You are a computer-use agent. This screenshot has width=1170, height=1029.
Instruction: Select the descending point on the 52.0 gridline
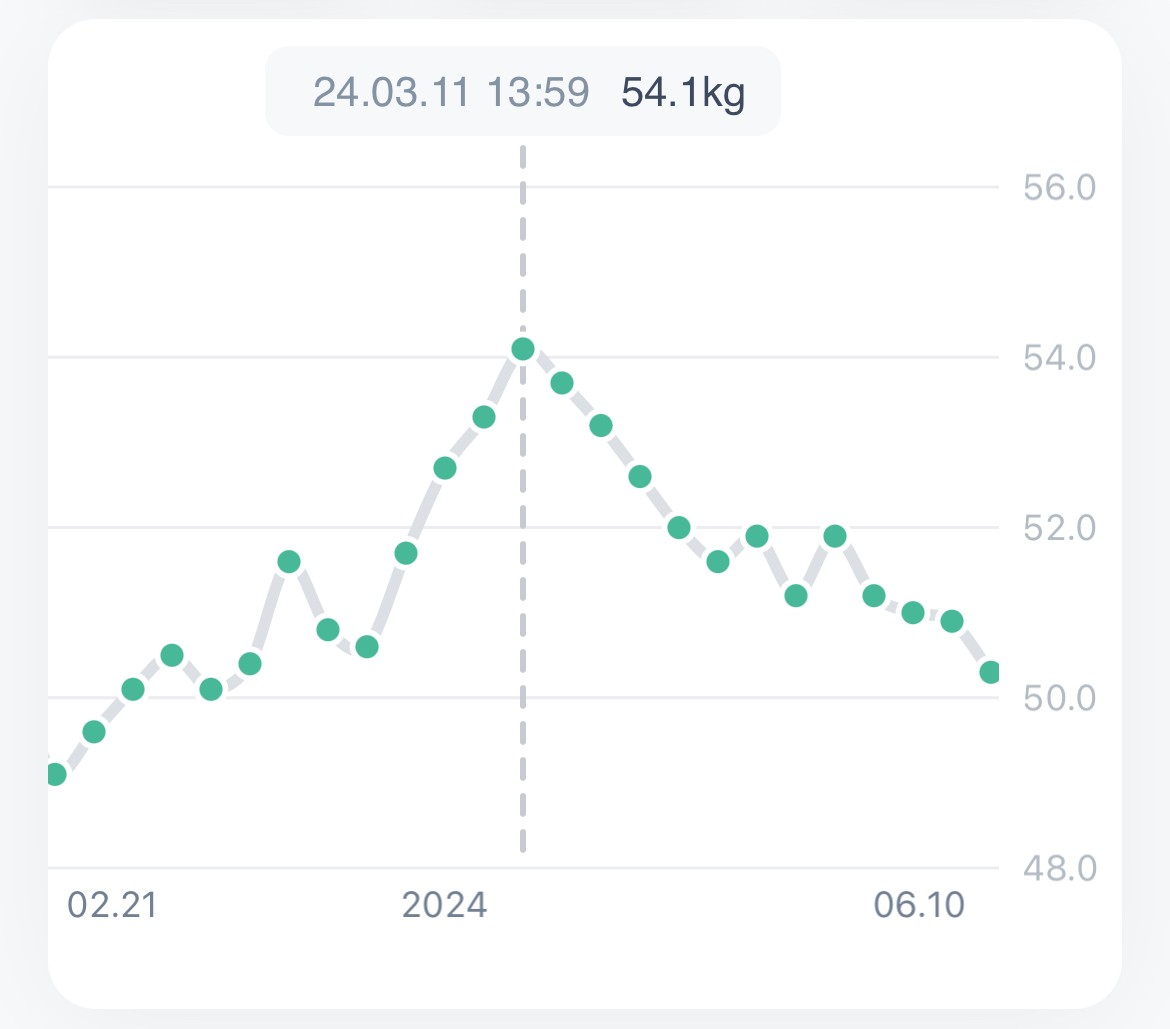tap(679, 528)
